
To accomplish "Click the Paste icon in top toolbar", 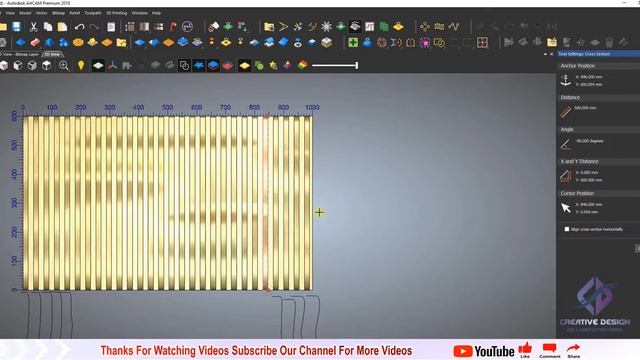I will click(x=62, y=27).
